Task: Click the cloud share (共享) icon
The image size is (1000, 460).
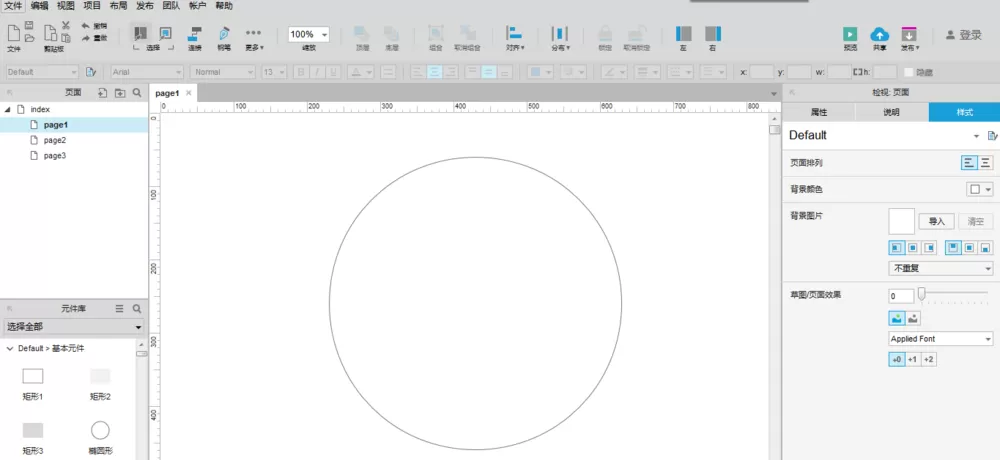Action: 879,34
